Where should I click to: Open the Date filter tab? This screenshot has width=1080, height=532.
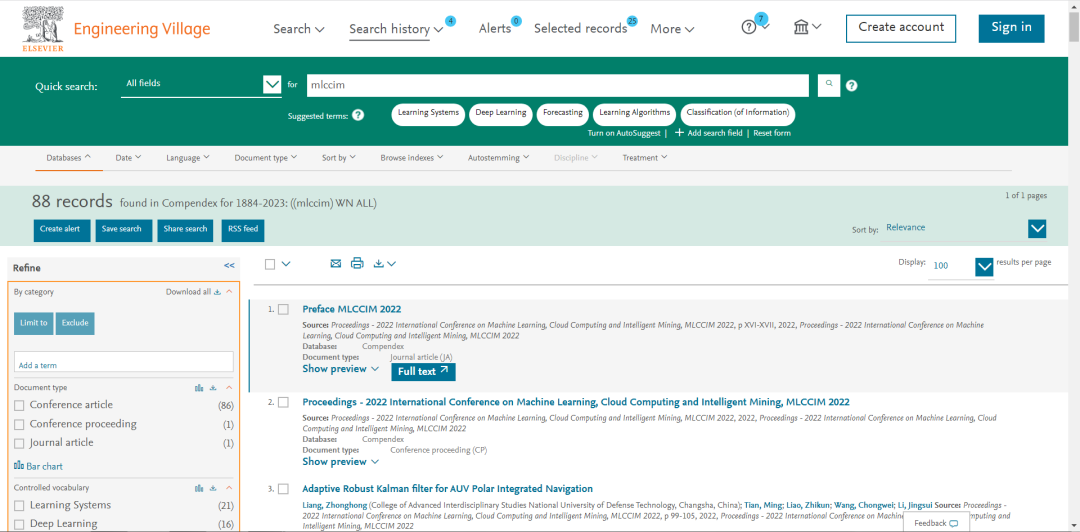tap(129, 158)
